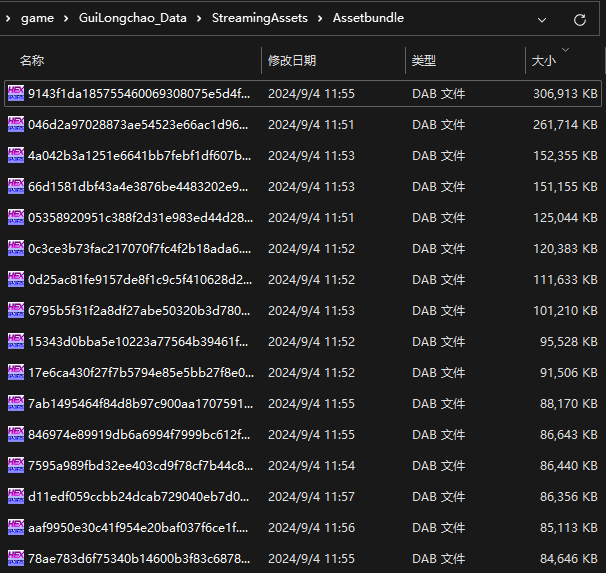Click date 2024/9/4 11:57 cell
This screenshot has width=606, height=573.
[x=312, y=496]
